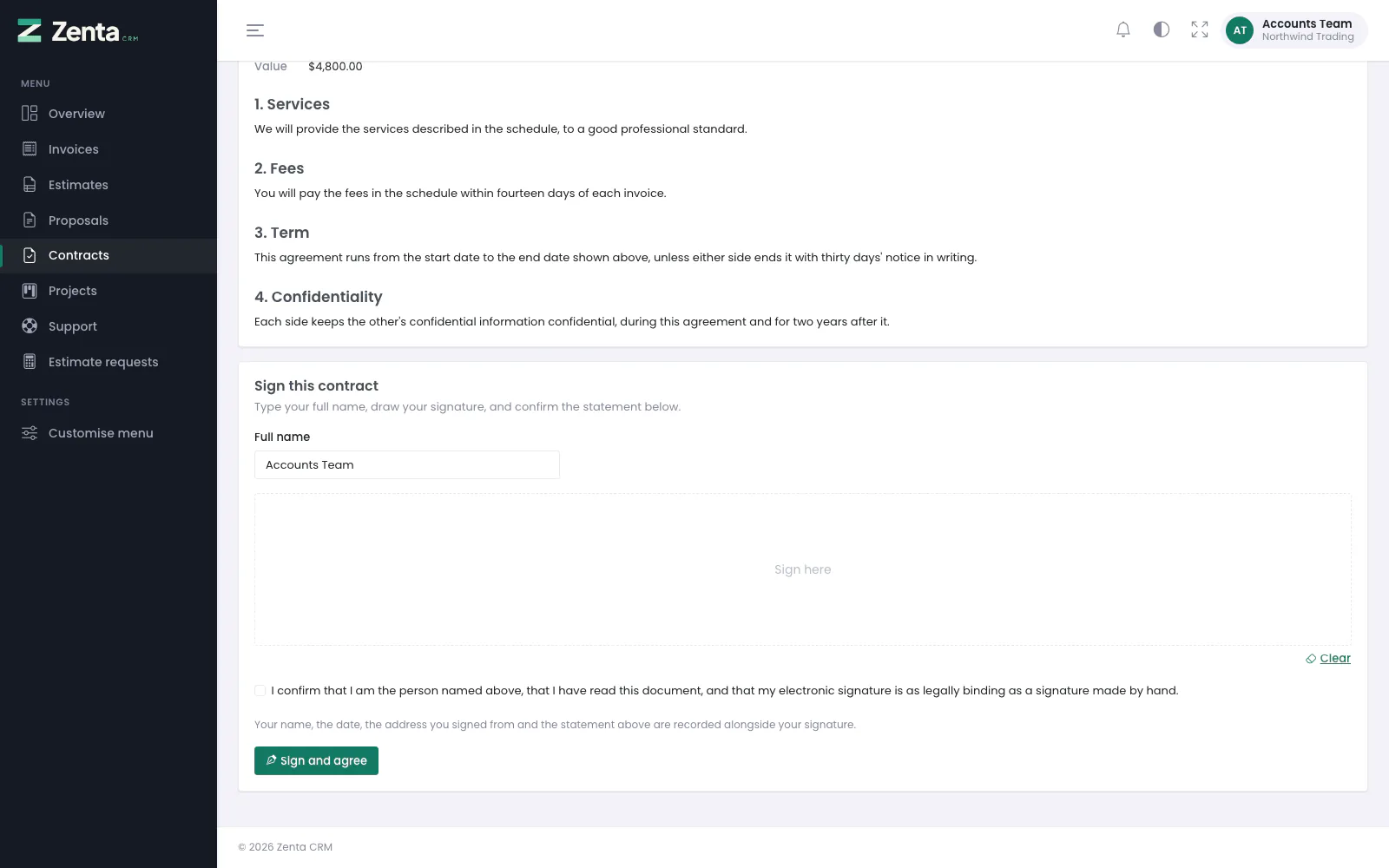Open the Proposals menu item
The image size is (1389, 868).
click(x=109, y=220)
